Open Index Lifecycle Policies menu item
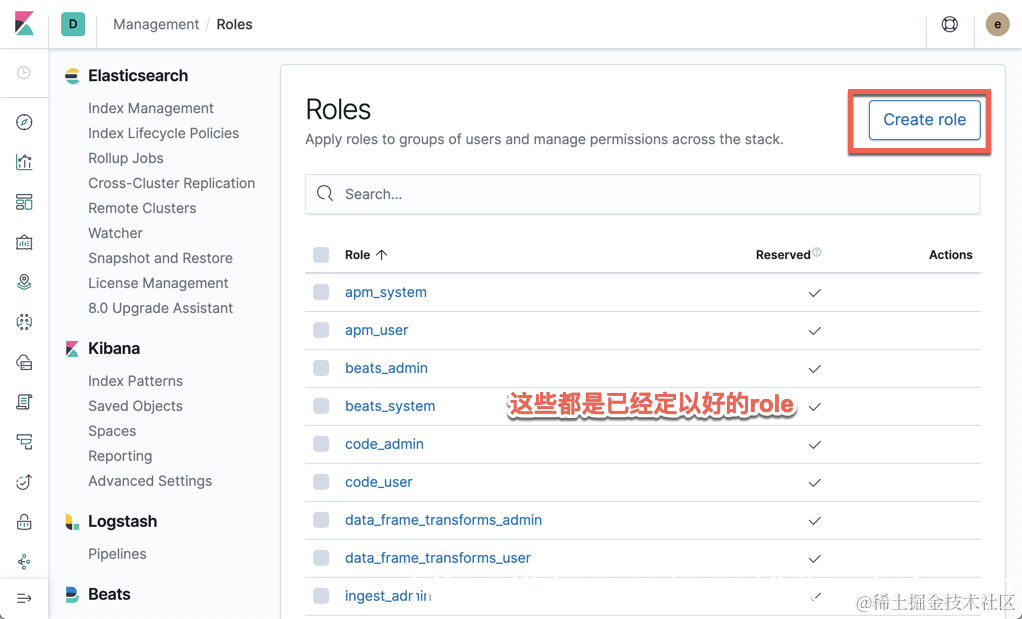 164,133
